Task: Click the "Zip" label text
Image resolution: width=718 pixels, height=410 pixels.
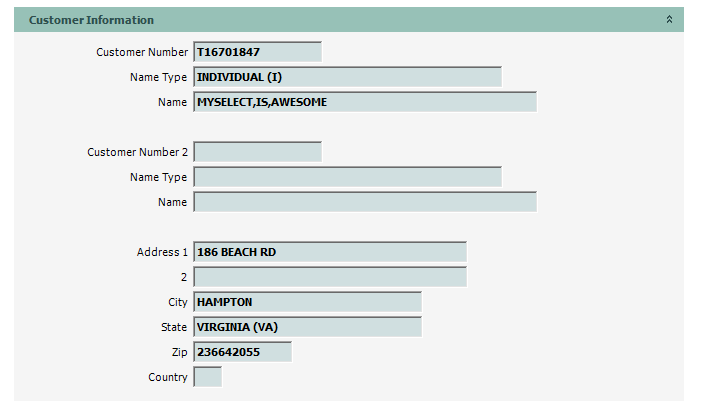Action: [x=179, y=352]
